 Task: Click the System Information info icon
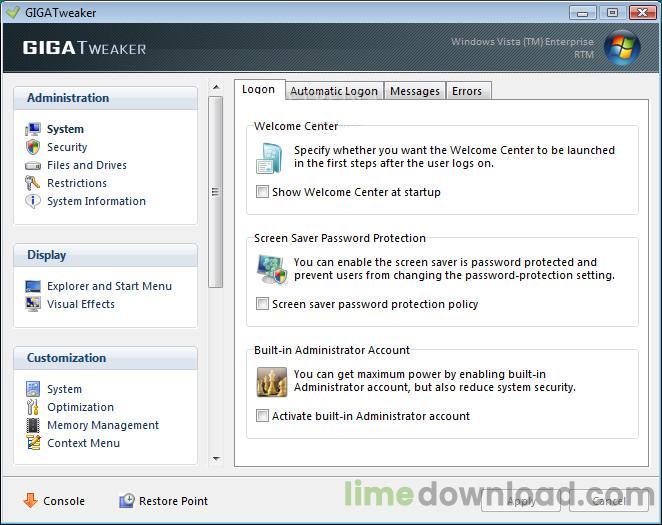[33, 201]
